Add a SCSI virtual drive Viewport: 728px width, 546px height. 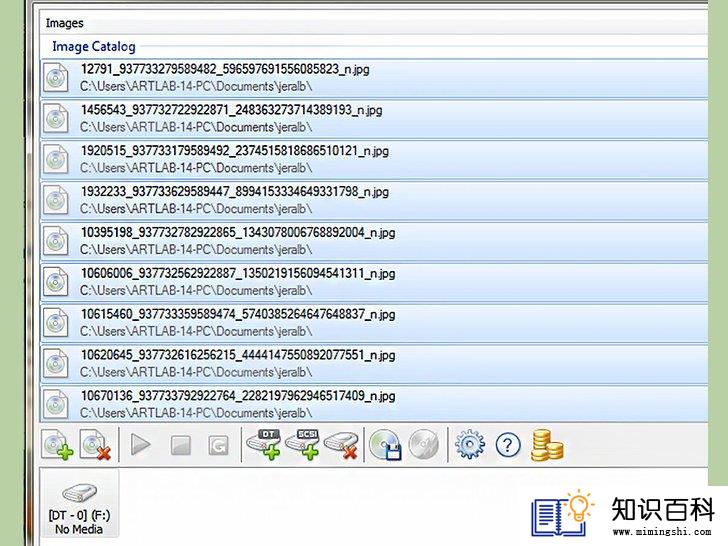[x=302, y=444]
